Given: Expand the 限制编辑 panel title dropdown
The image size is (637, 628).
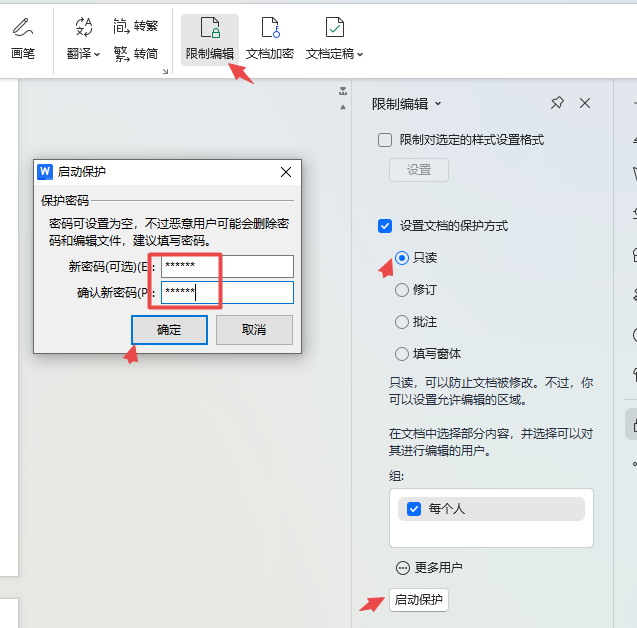Looking at the screenshot, I should tap(438, 104).
